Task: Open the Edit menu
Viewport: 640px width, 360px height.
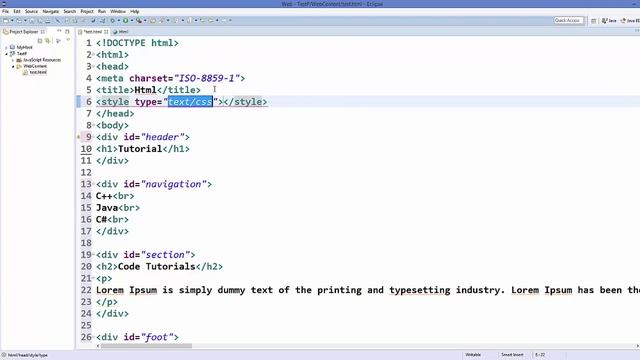Action: tap(17, 11)
